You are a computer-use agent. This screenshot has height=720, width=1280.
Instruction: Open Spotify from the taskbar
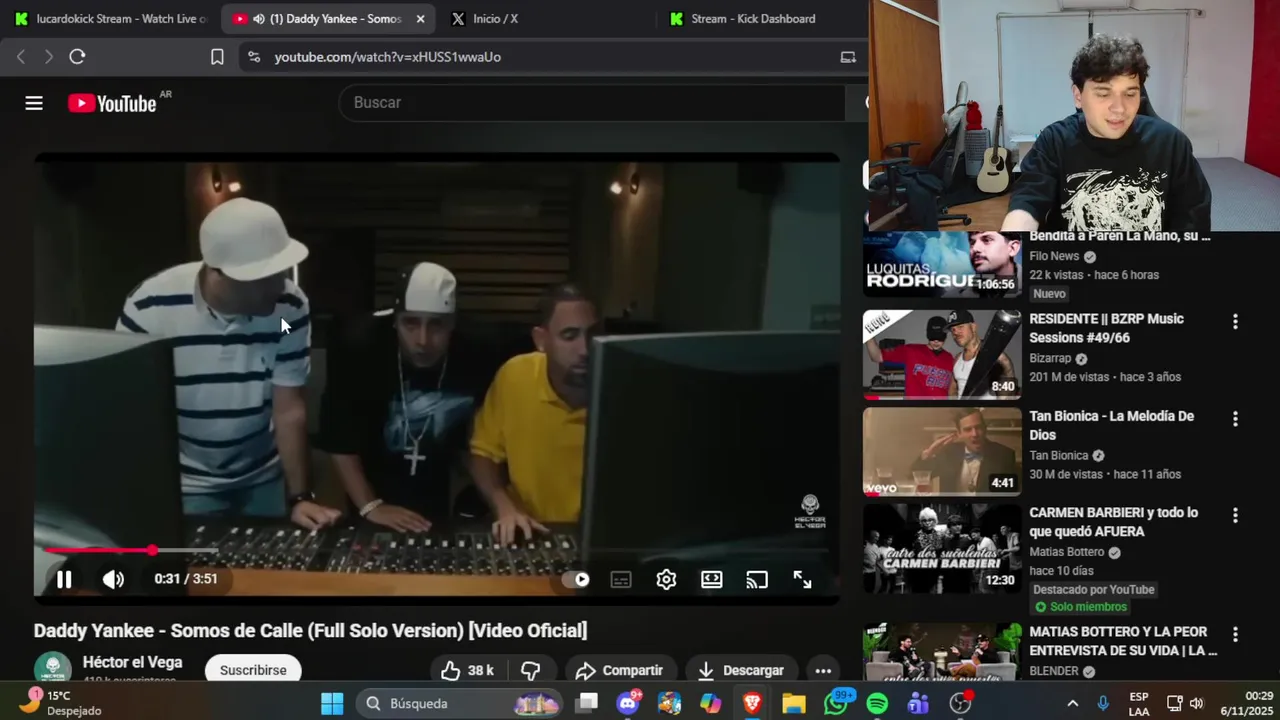[877, 703]
